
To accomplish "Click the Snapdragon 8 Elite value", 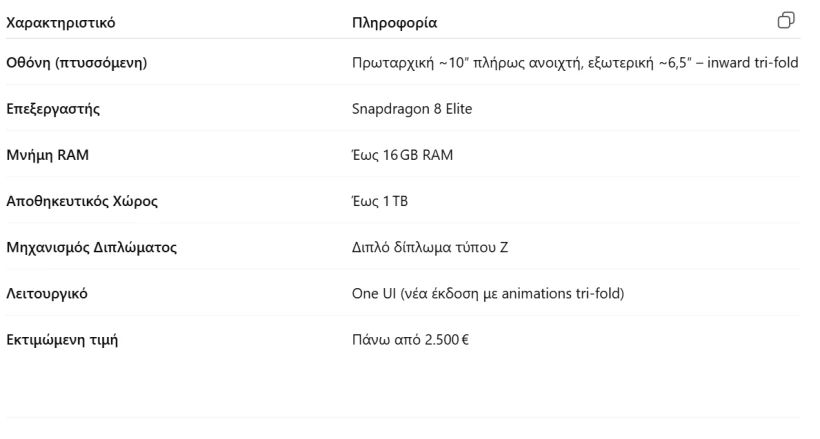I will click(412, 109).
